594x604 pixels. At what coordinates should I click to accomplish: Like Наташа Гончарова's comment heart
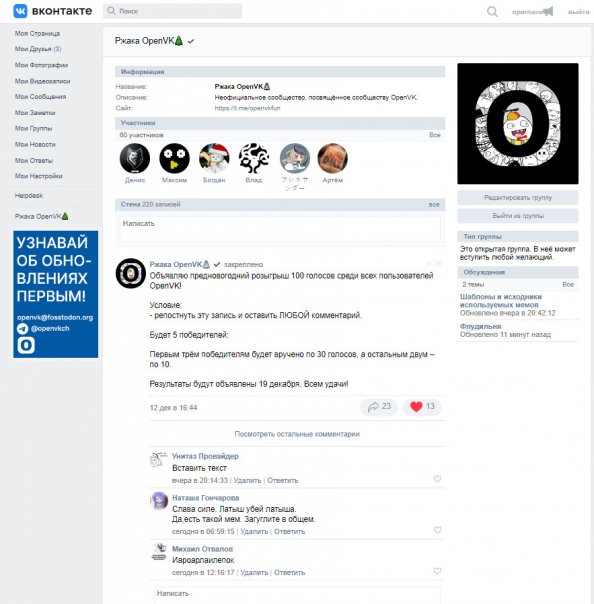(437, 530)
